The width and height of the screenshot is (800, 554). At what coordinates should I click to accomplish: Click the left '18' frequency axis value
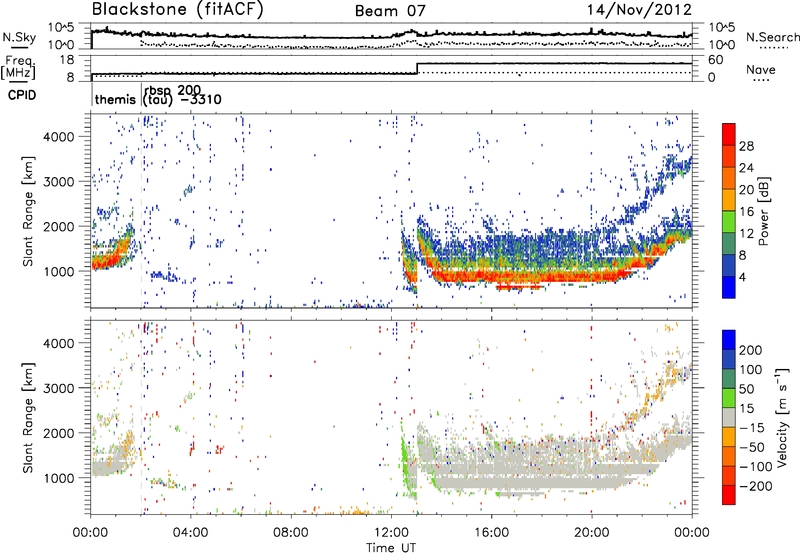67,60
